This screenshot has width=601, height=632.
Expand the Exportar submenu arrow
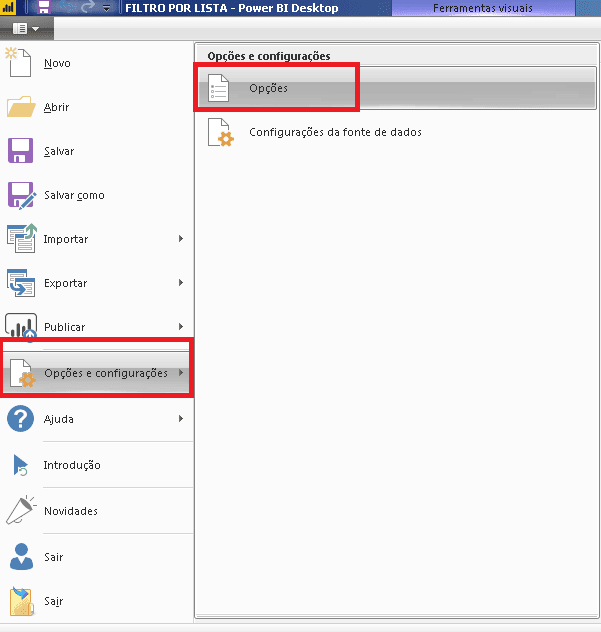[181, 283]
